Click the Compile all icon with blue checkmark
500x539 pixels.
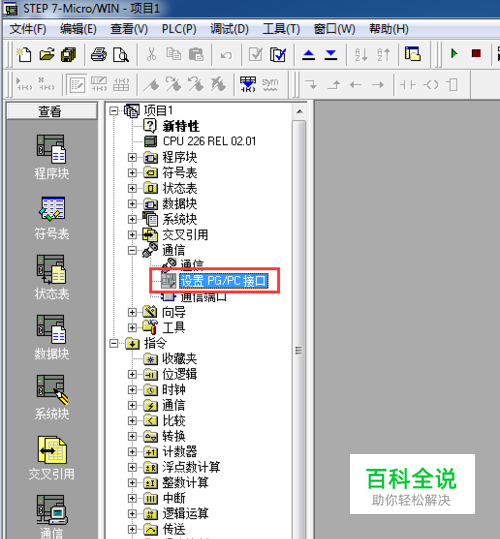[x=278, y=55]
